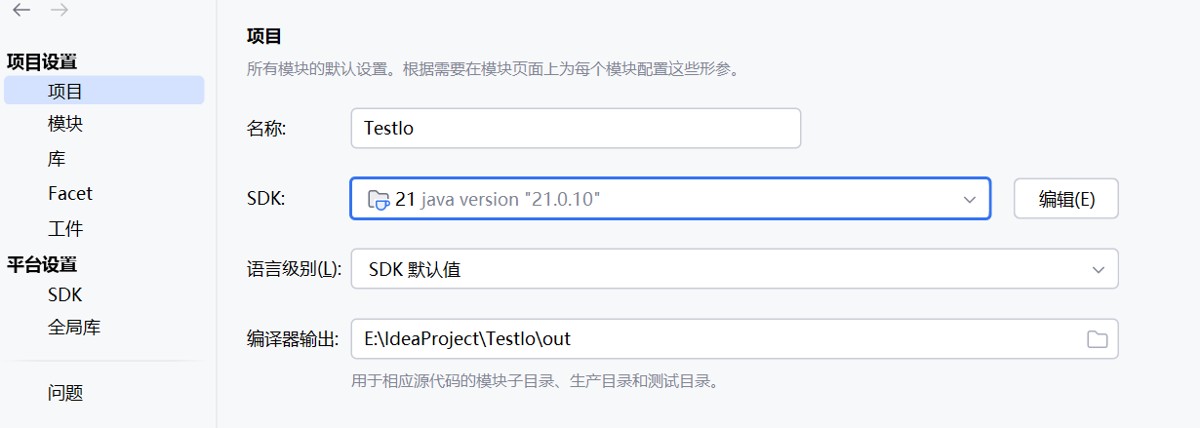Click the chevron arrow of the SDK selector
This screenshot has width=1200, height=428.
point(969,199)
